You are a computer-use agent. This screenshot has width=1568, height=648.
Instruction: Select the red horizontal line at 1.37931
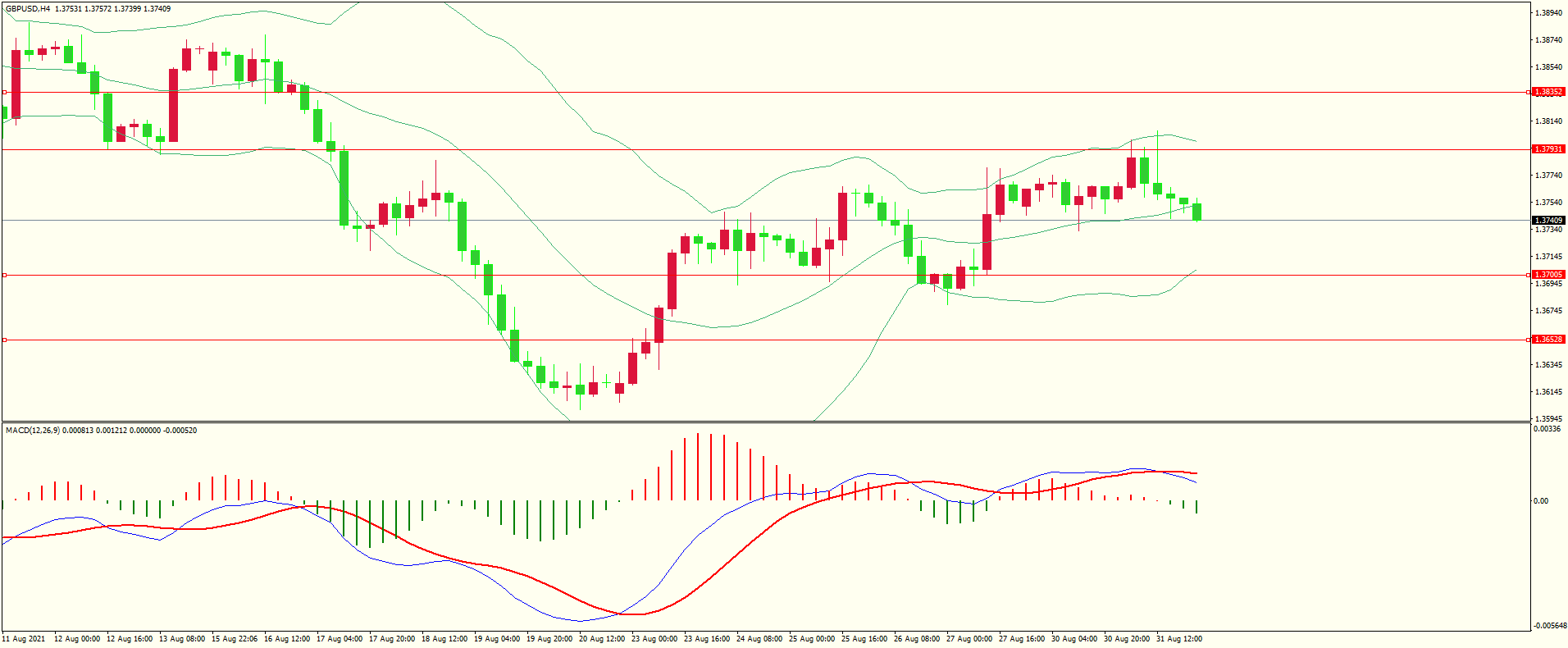tap(766, 149)
